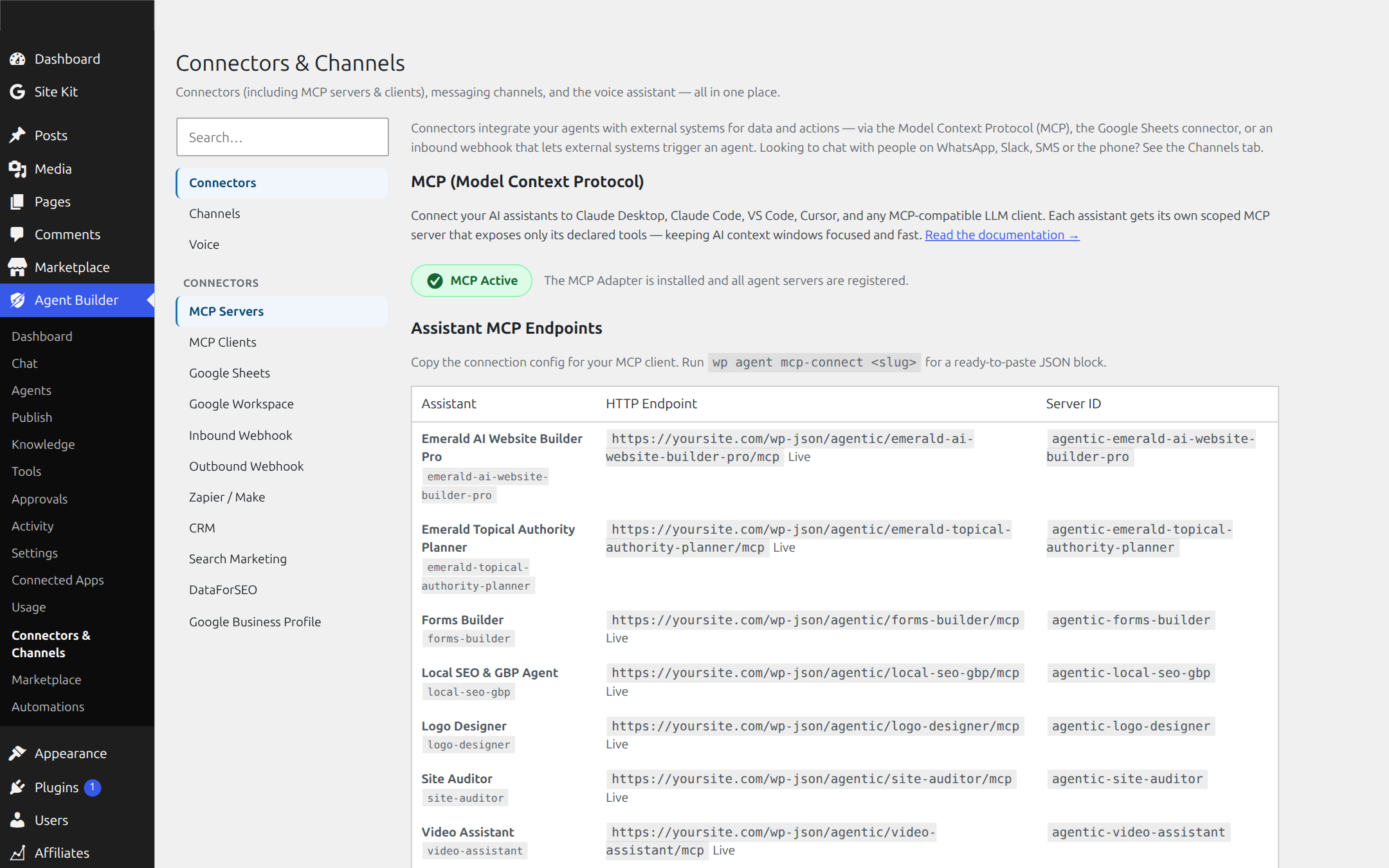
Task: Open the Activity submenu item
Action: 32,527
